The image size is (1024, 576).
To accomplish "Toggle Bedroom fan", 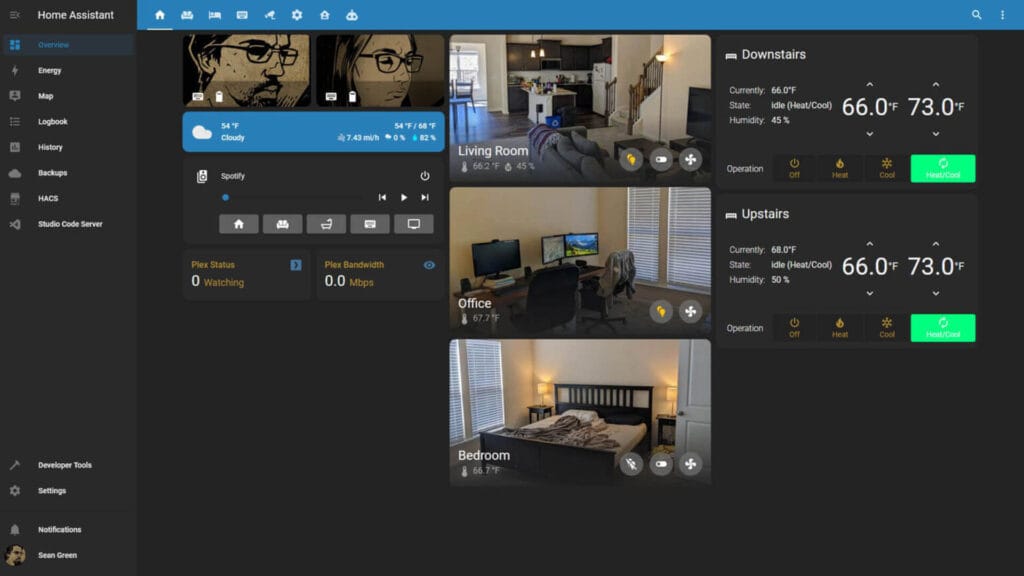I will pyautogui.click(x=690, y=464).
